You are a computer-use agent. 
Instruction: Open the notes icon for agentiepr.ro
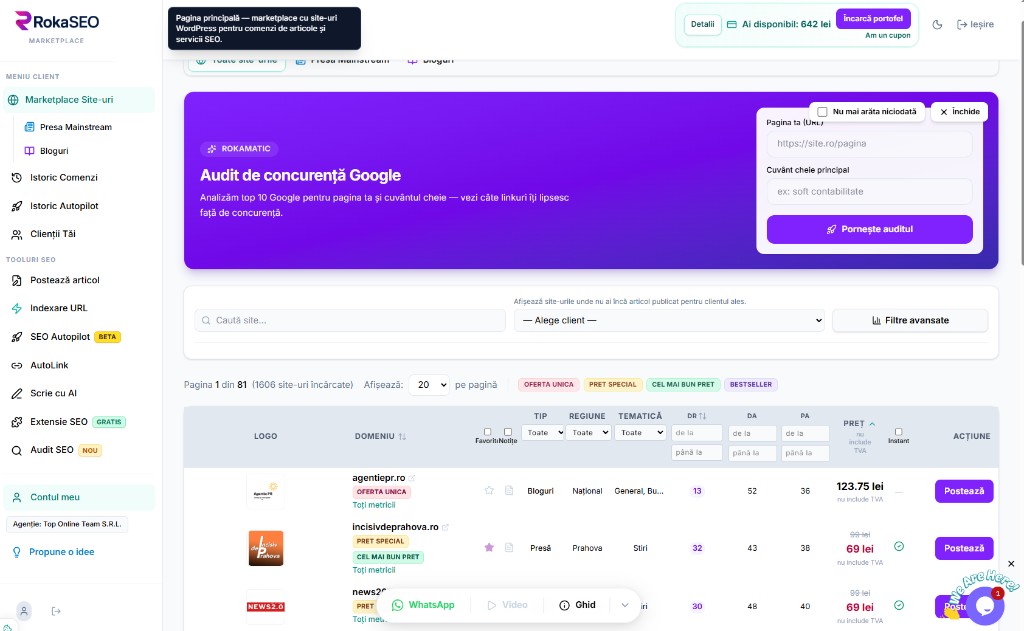click(x=509, y=491)
